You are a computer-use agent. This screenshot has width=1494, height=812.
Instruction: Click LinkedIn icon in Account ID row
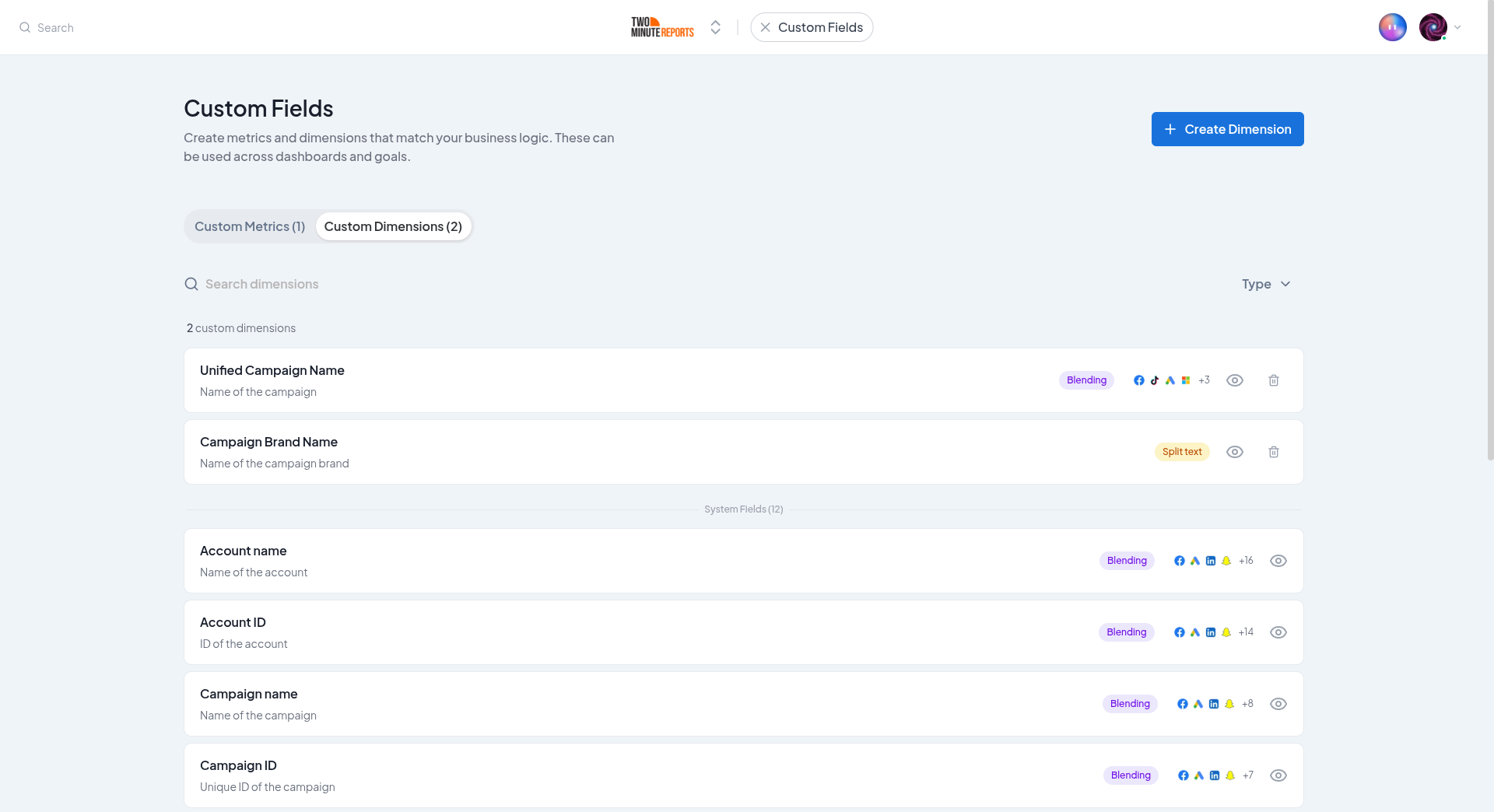(1211, 632)
